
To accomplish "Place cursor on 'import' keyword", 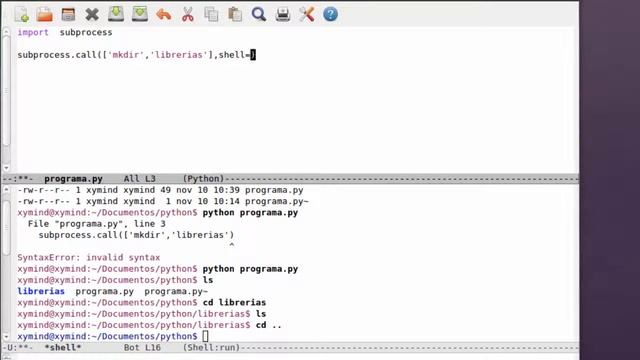I will tap(33, 32).
